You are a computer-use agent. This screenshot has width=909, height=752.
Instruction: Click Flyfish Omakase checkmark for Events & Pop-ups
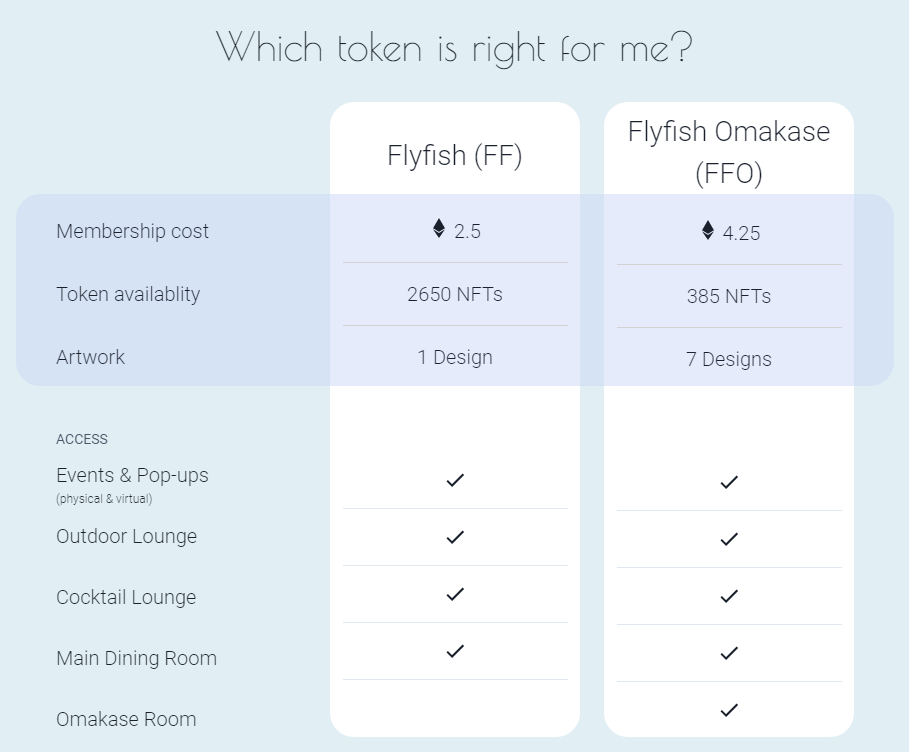pos(729,482)
